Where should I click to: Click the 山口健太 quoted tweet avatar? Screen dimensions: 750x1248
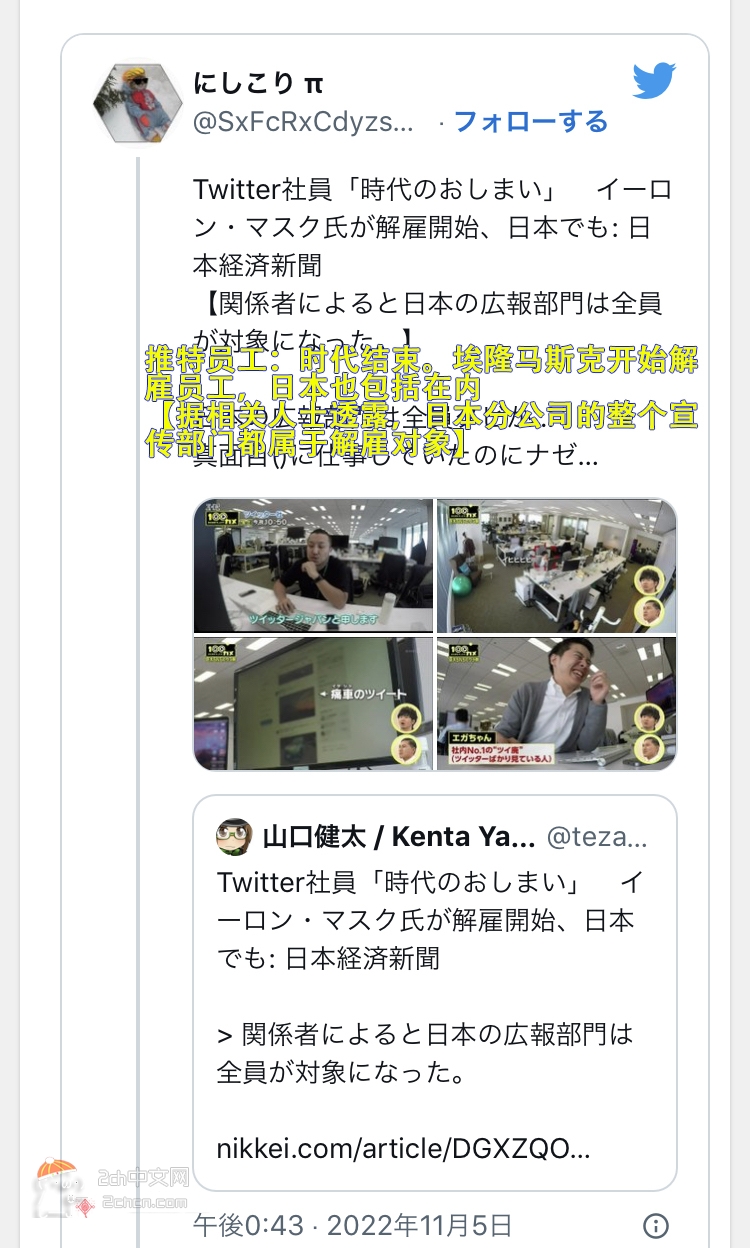point(235,836)
